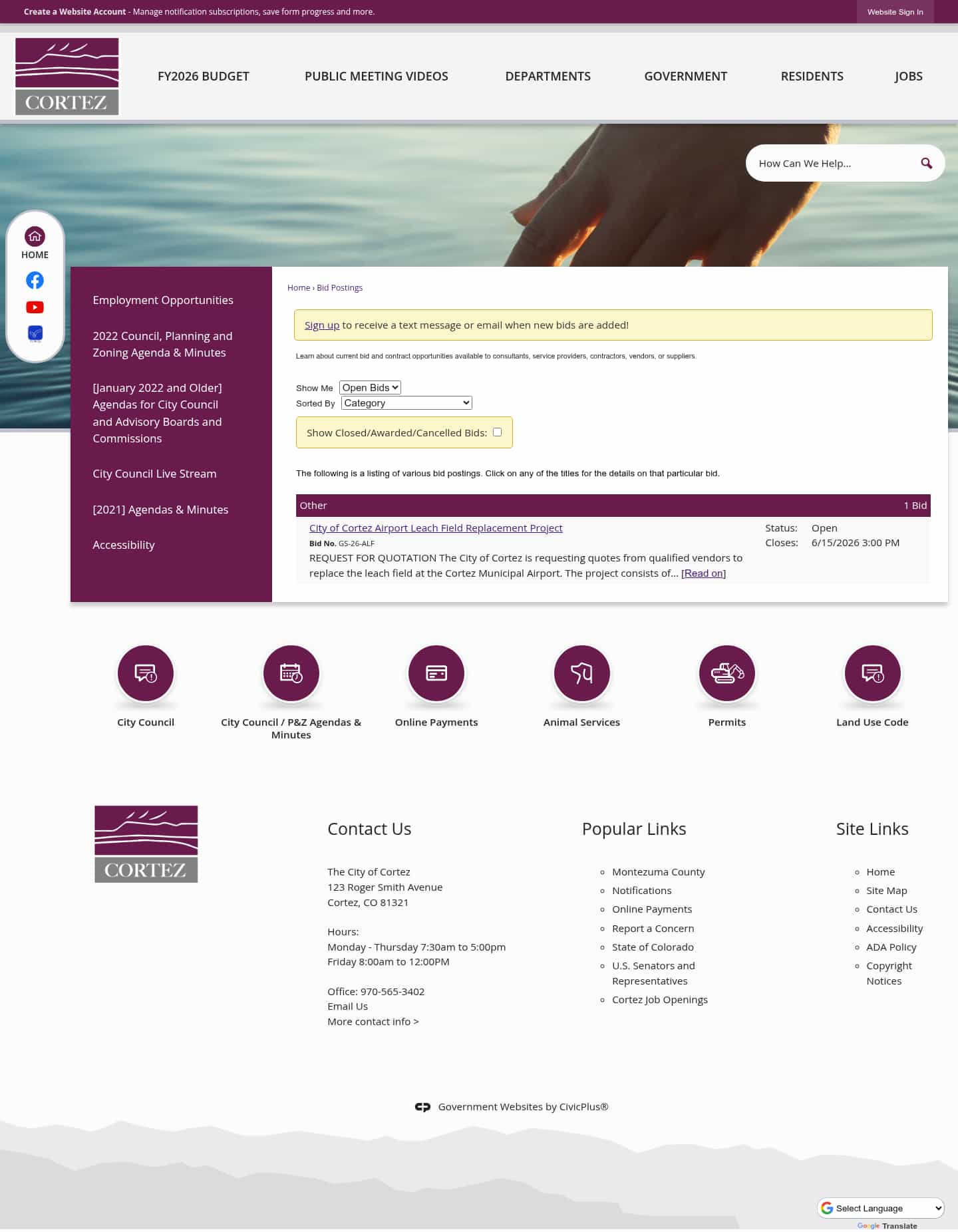Open 2022 Council, Planning and Zoning Agenda & Minutes
The width and height of the screenshot is (958, 1232).
click(163, 345)
